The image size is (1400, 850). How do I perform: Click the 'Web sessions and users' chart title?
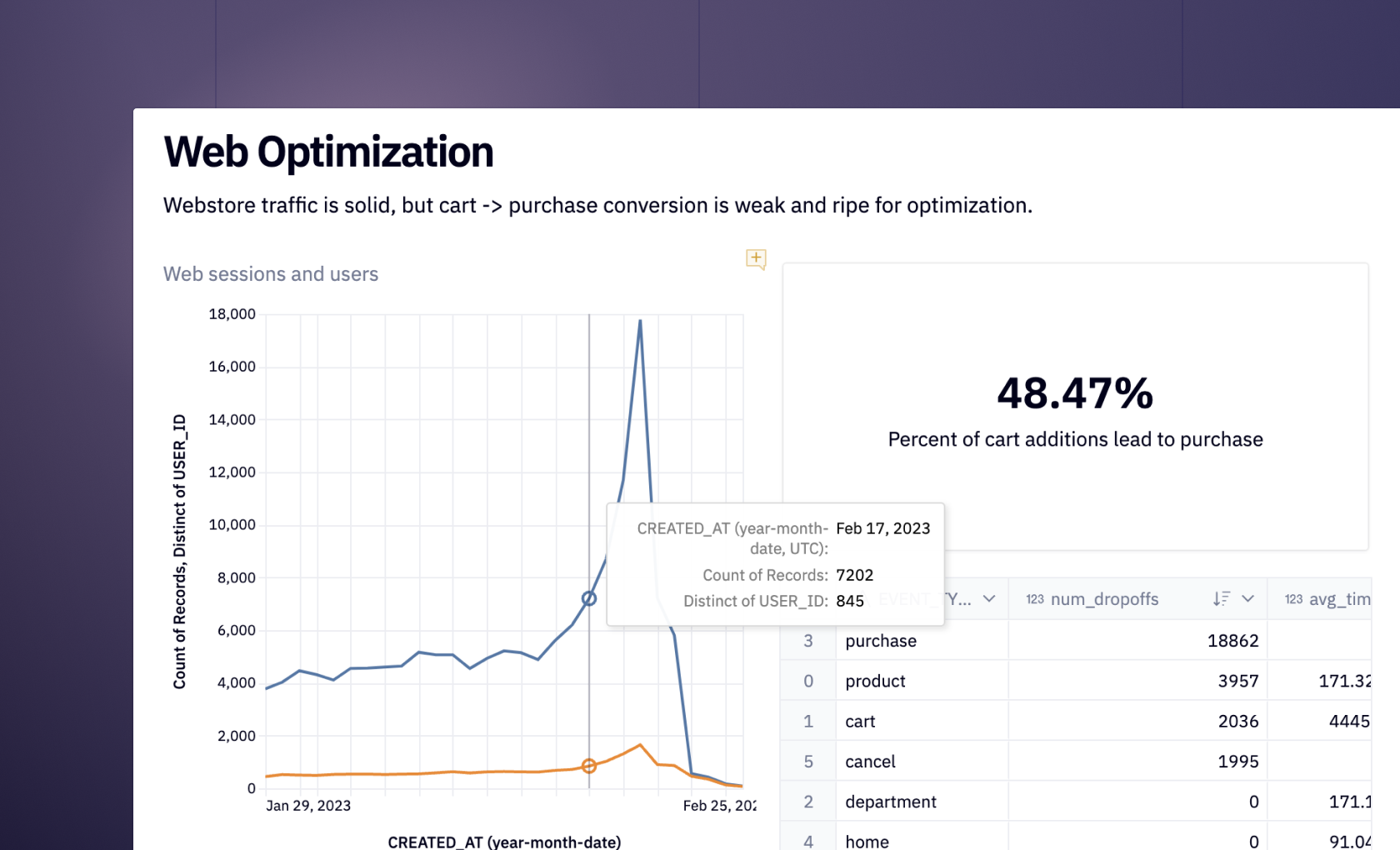tap(271, 274)
